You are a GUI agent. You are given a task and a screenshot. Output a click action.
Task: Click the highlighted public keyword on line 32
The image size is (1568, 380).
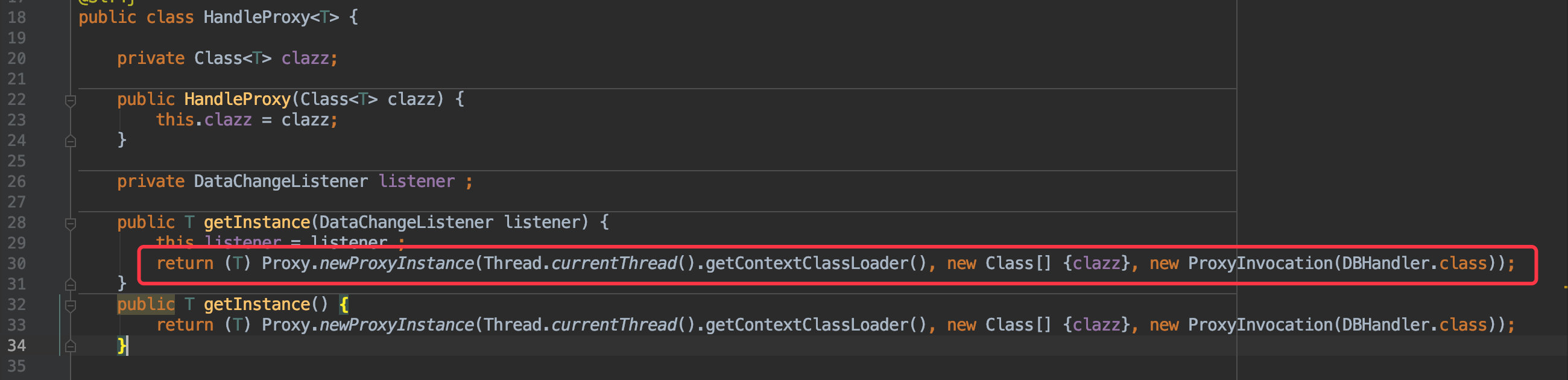[145, 305]
